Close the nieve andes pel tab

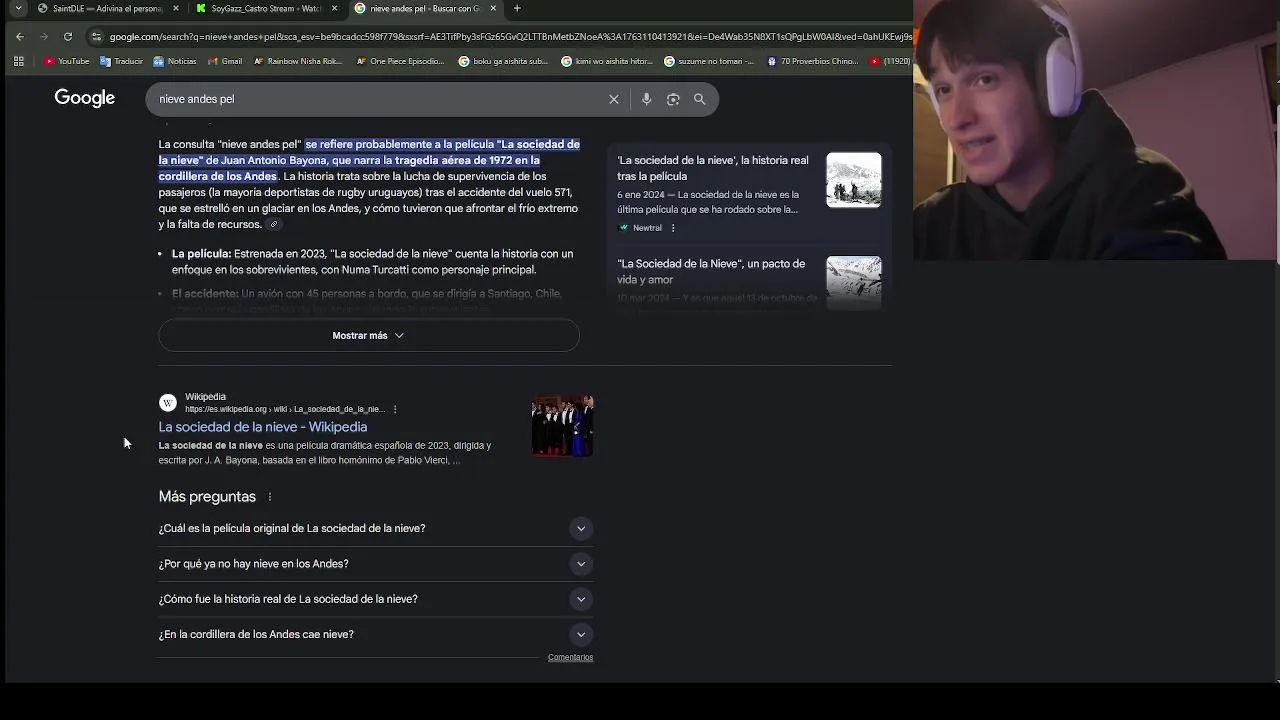point(493,8)
